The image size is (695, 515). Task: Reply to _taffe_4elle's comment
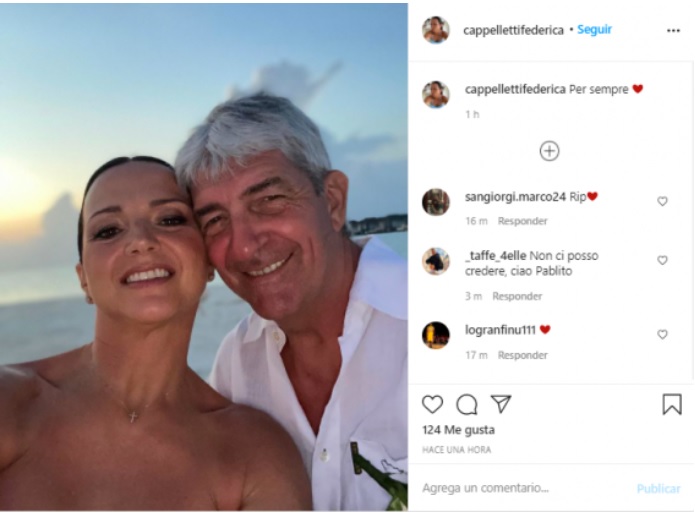point(517,296)
